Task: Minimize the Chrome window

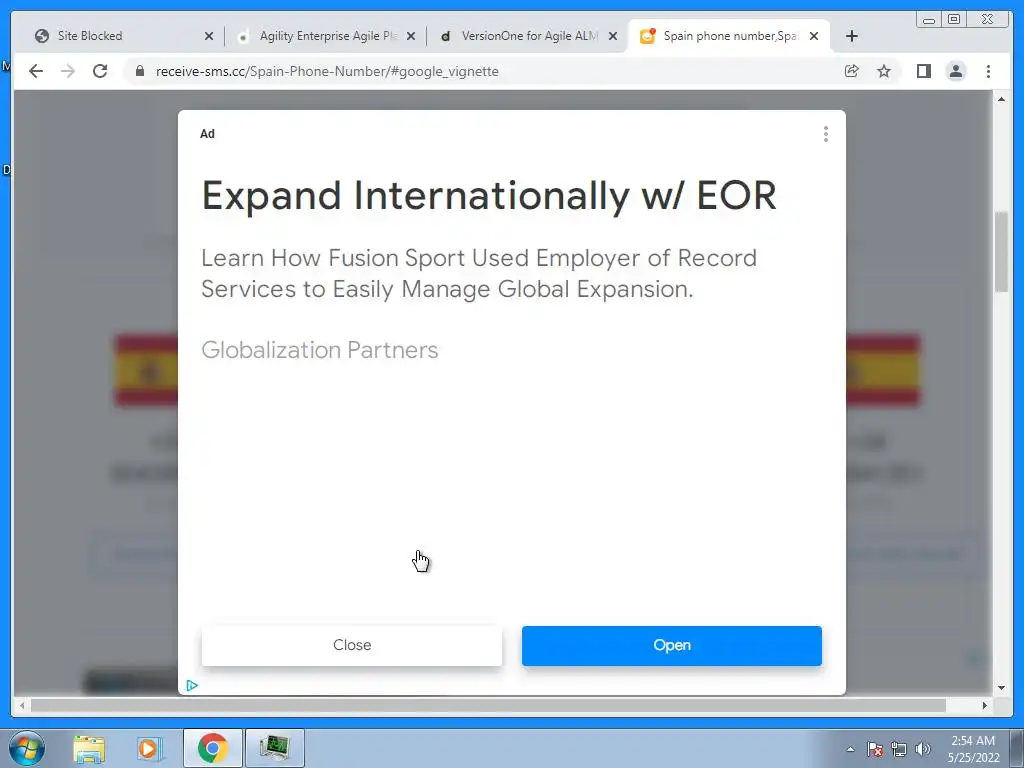Action: coord(929,20)
